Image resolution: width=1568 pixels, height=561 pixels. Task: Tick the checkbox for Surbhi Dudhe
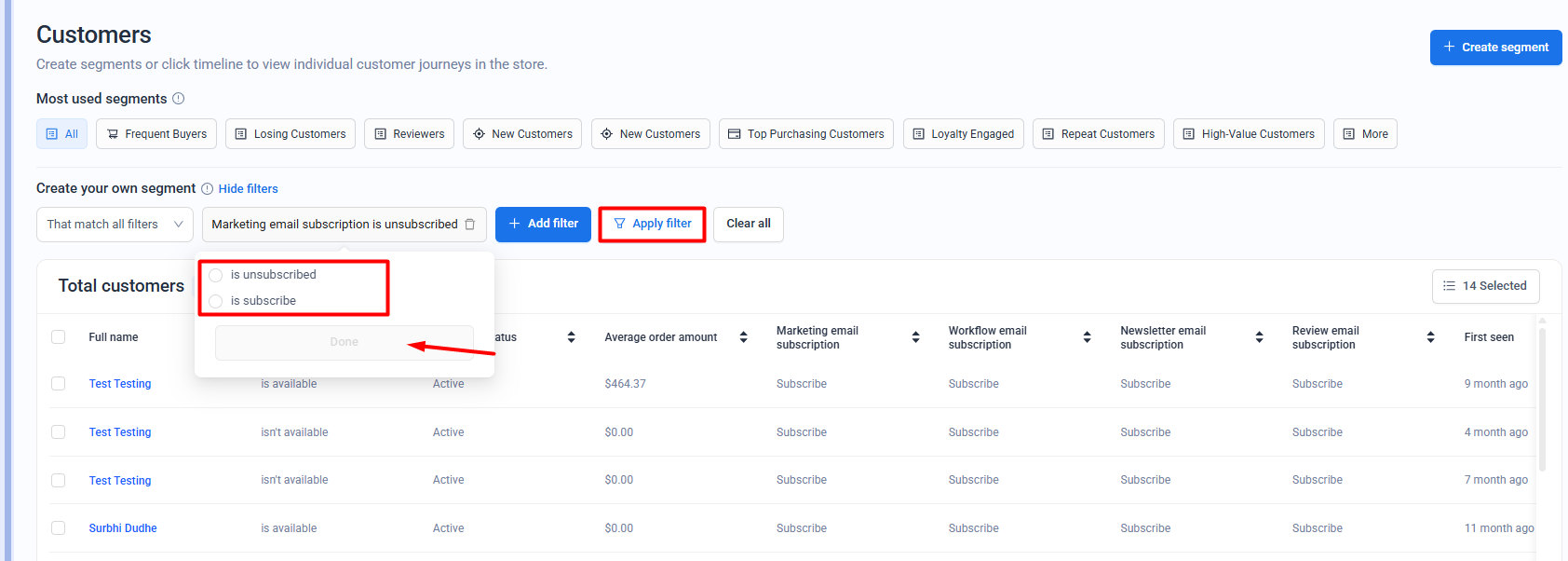click(59, 528)
